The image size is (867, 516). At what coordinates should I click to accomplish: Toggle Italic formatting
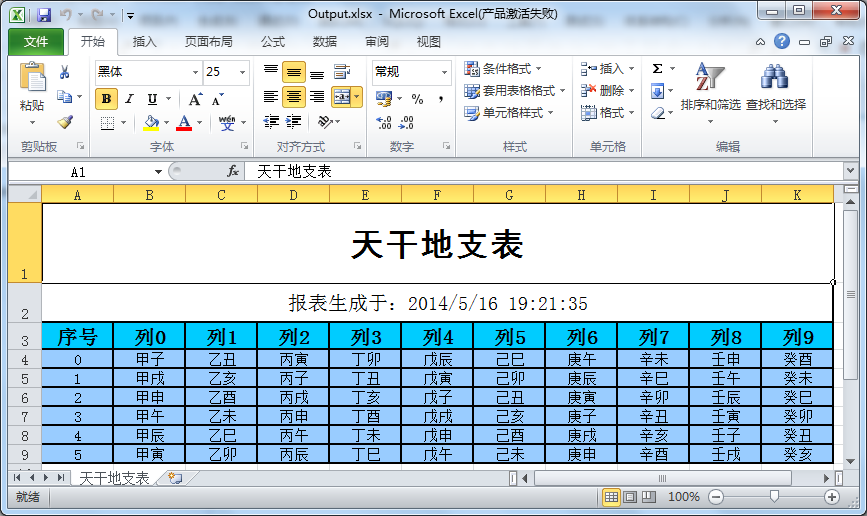[129, 99]
